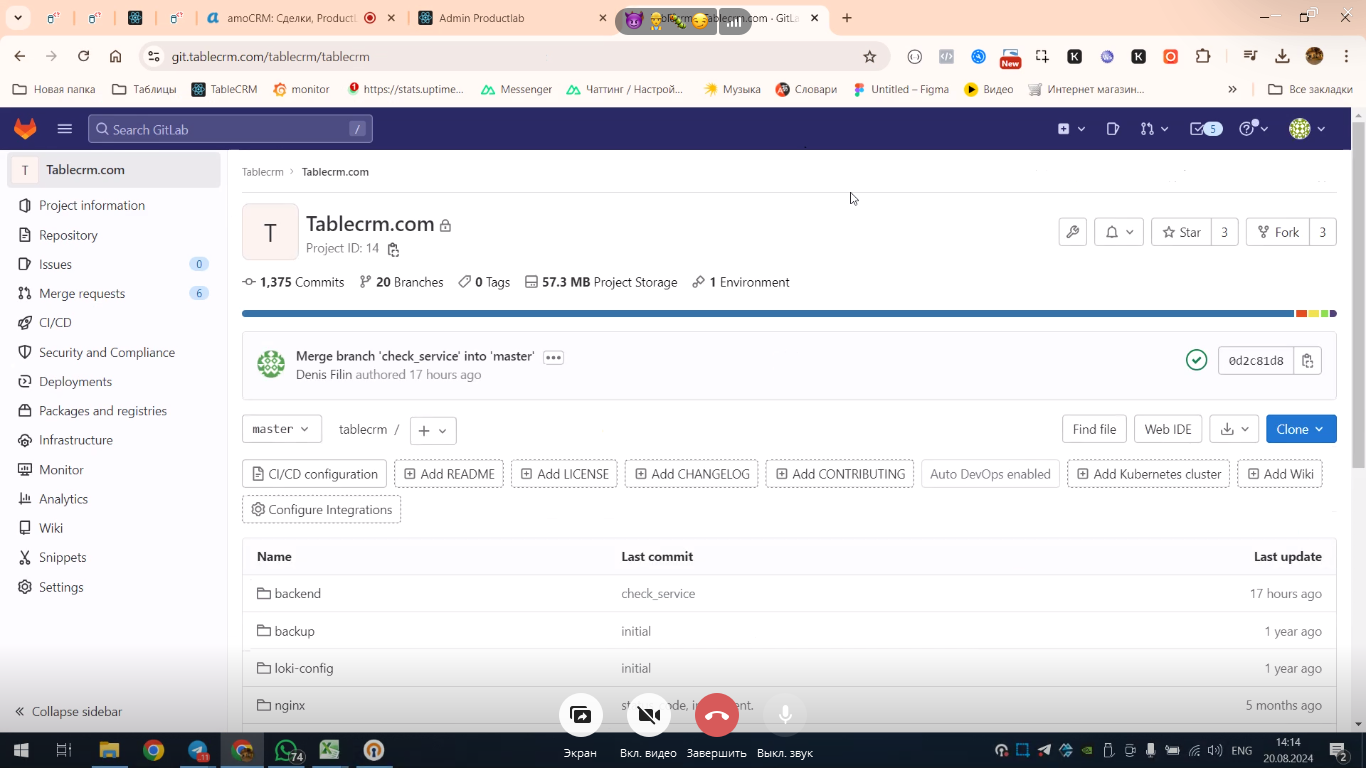Open Repository in sidebar
Screen dimensions: 1366x768
pyautogui.click(x=114, y=235)
